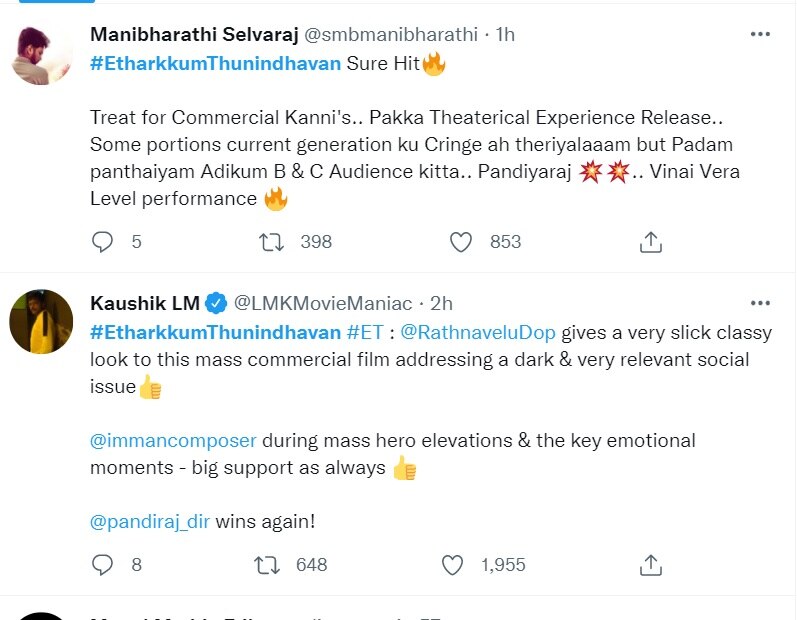
Task: Reply to Manibharathi Selvaraj's tweet
Action: click(x=103, y=242)
